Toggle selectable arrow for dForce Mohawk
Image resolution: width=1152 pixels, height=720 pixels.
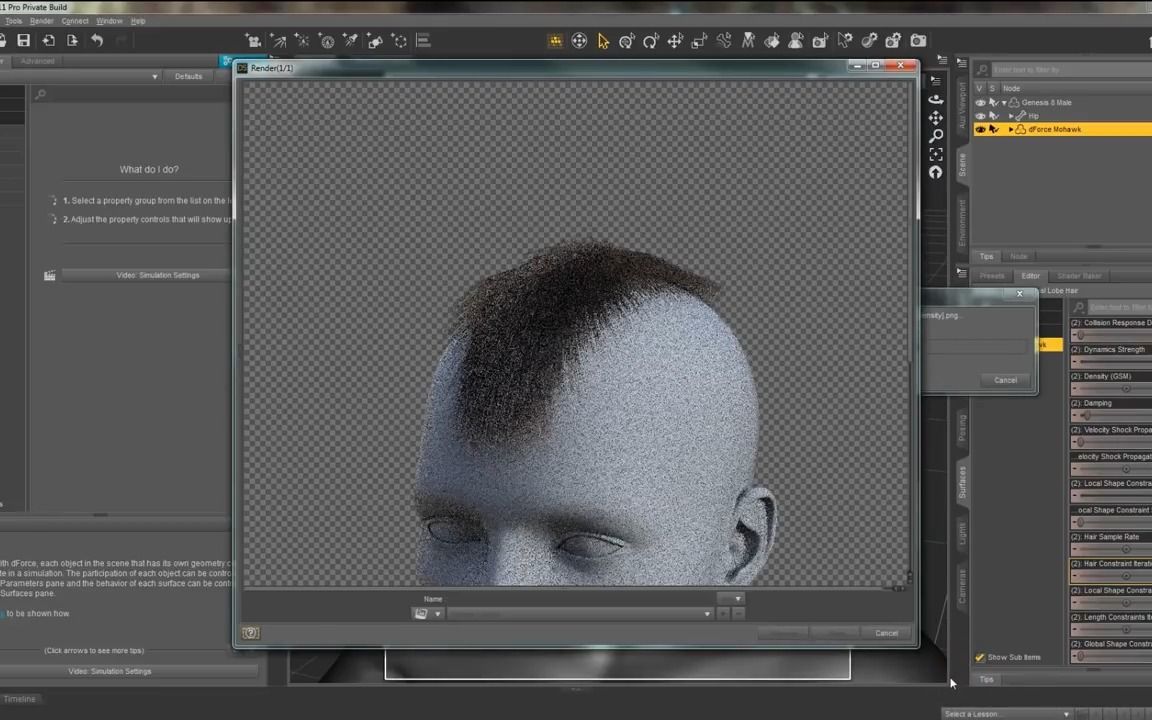point(993,129)
